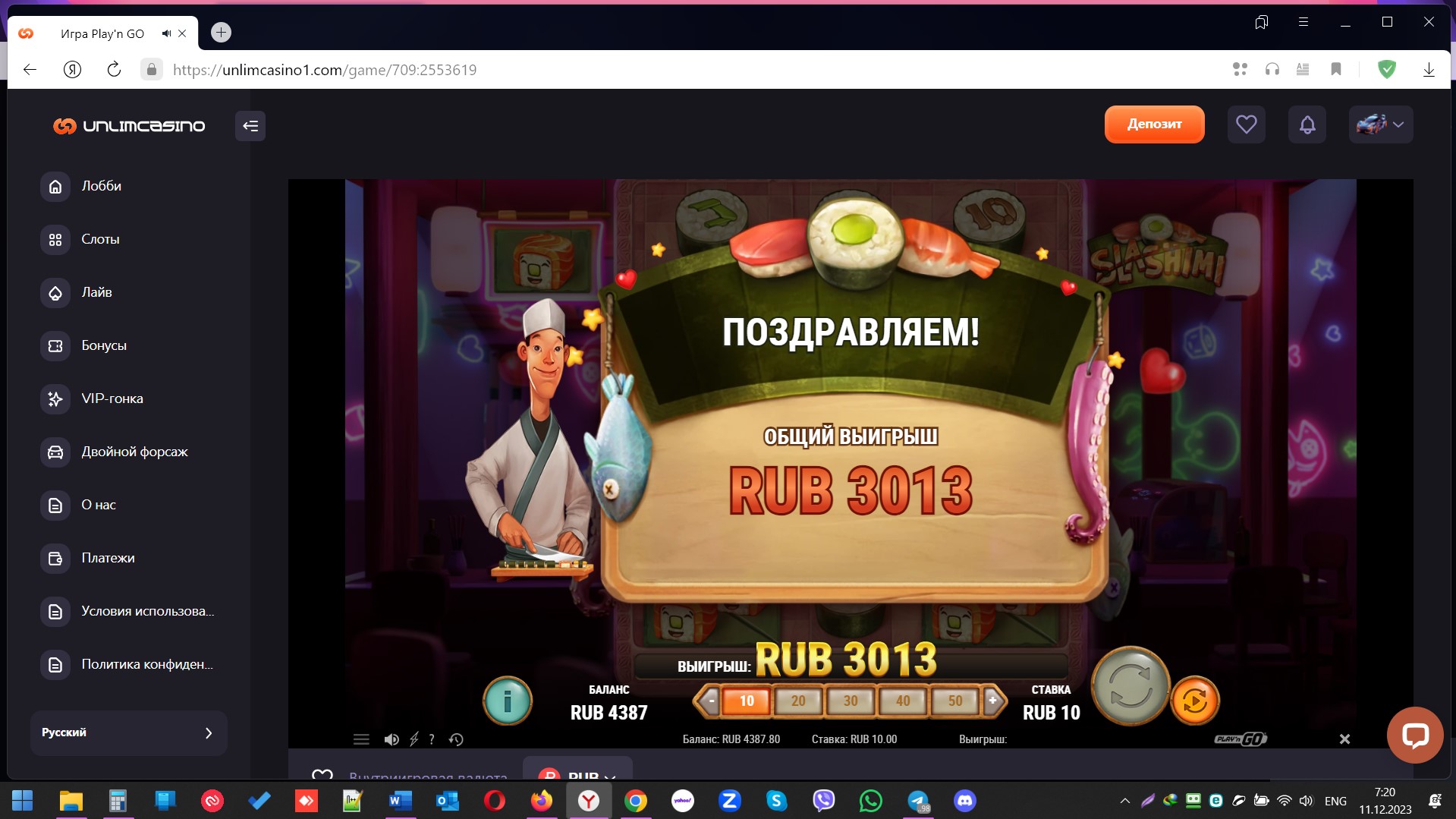Open Бонусы section in the sidebar

click(x=104, y=345)
